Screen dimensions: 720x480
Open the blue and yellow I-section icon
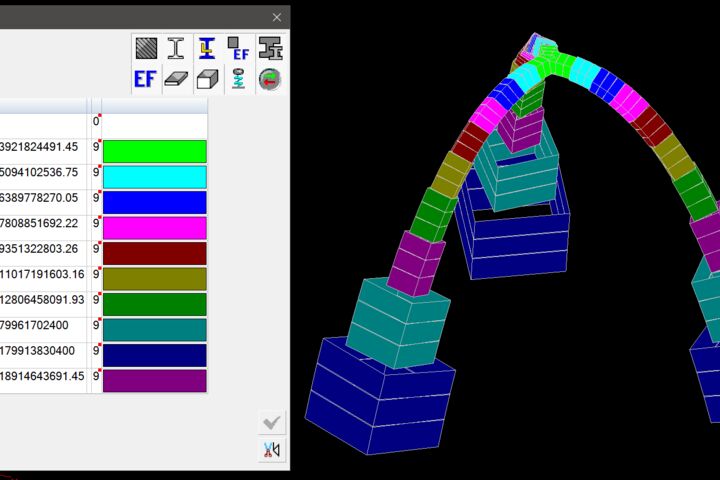pyautogui.click(x=207, y=48)
